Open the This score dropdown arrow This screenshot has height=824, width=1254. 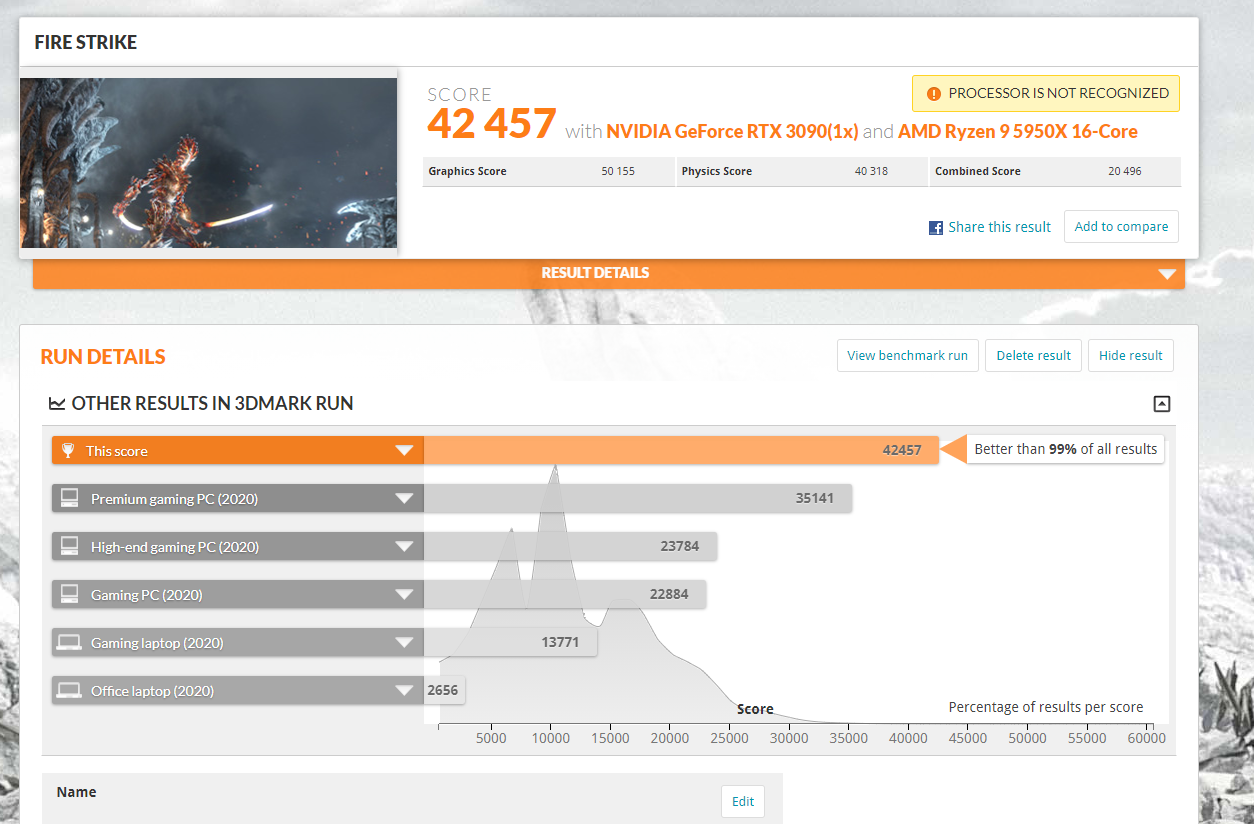[404, 451]
